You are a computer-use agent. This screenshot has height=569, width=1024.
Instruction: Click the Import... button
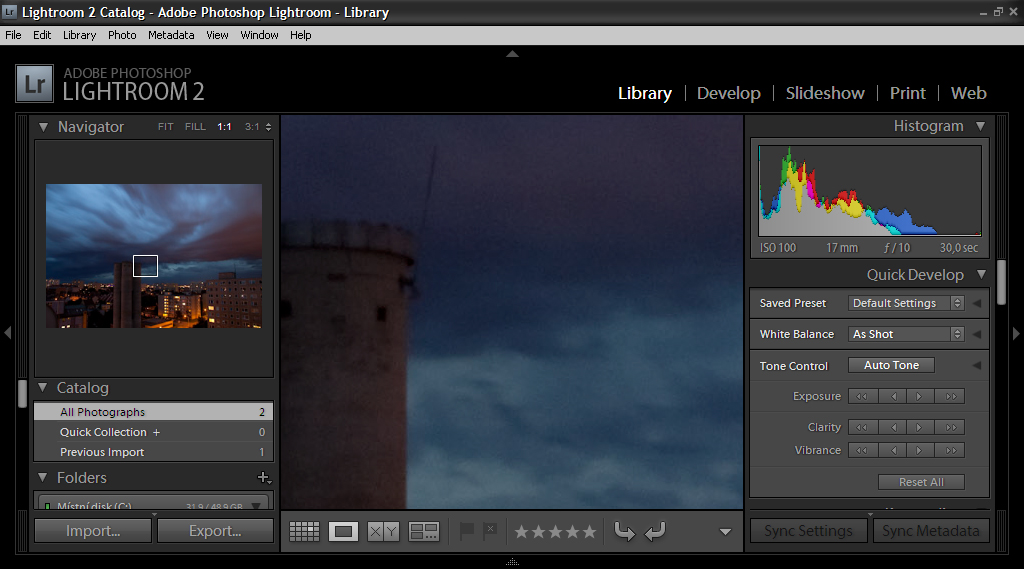(93, 531)
